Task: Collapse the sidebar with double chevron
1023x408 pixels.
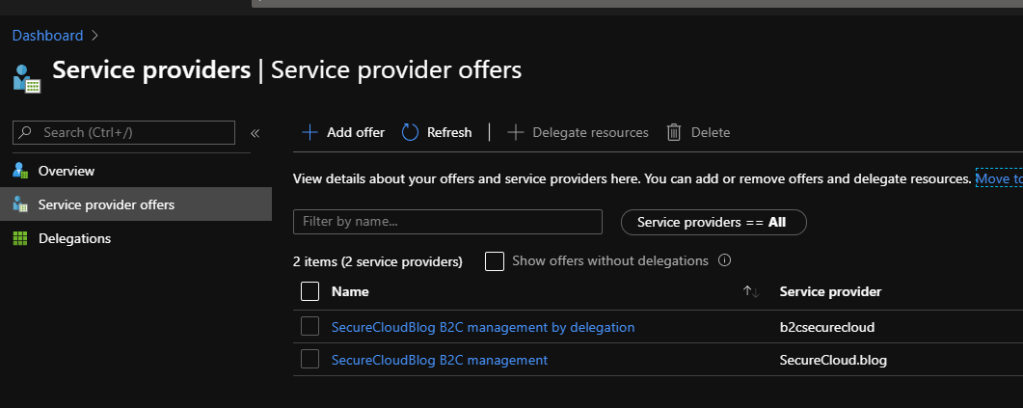Action: [255, 133]
